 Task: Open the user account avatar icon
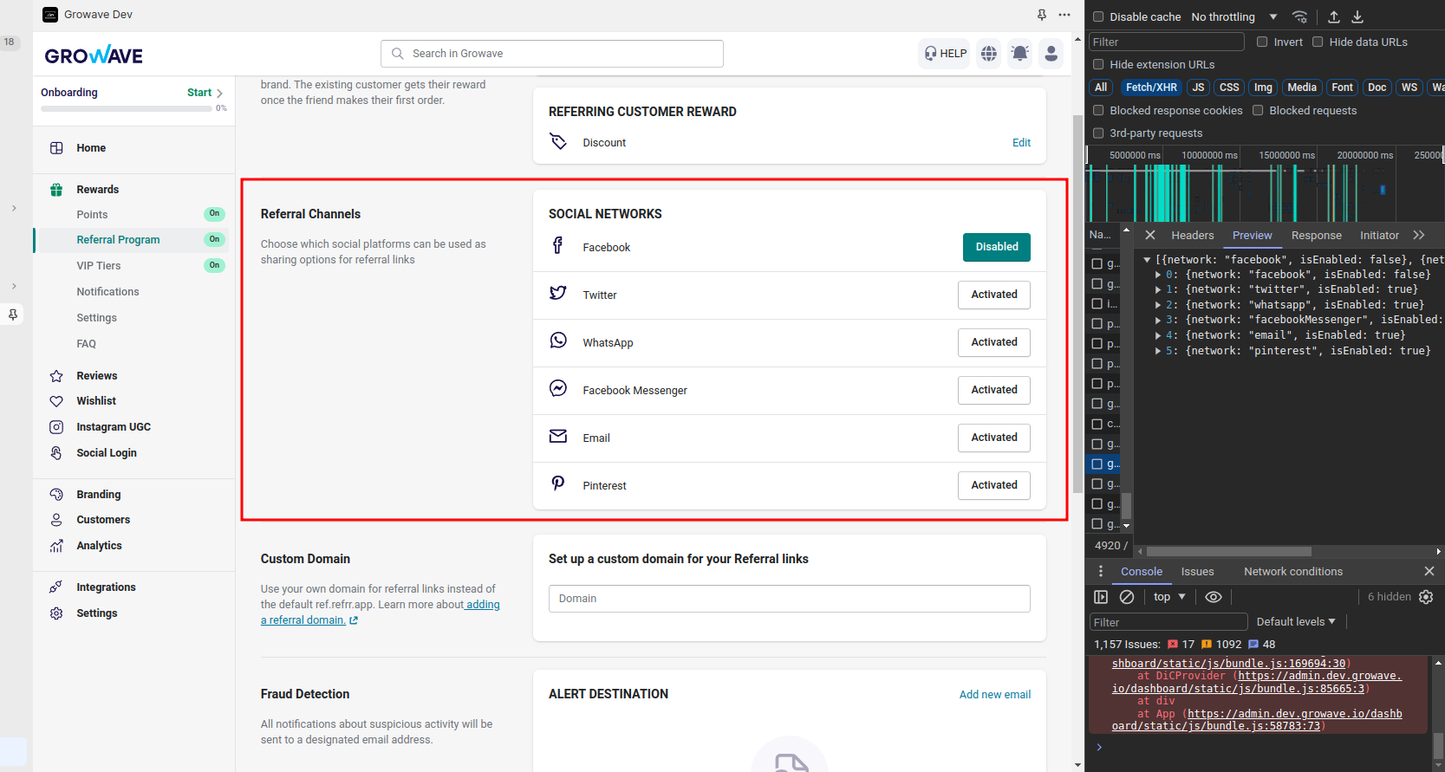pyautogui.click(x=1051, y=54)
